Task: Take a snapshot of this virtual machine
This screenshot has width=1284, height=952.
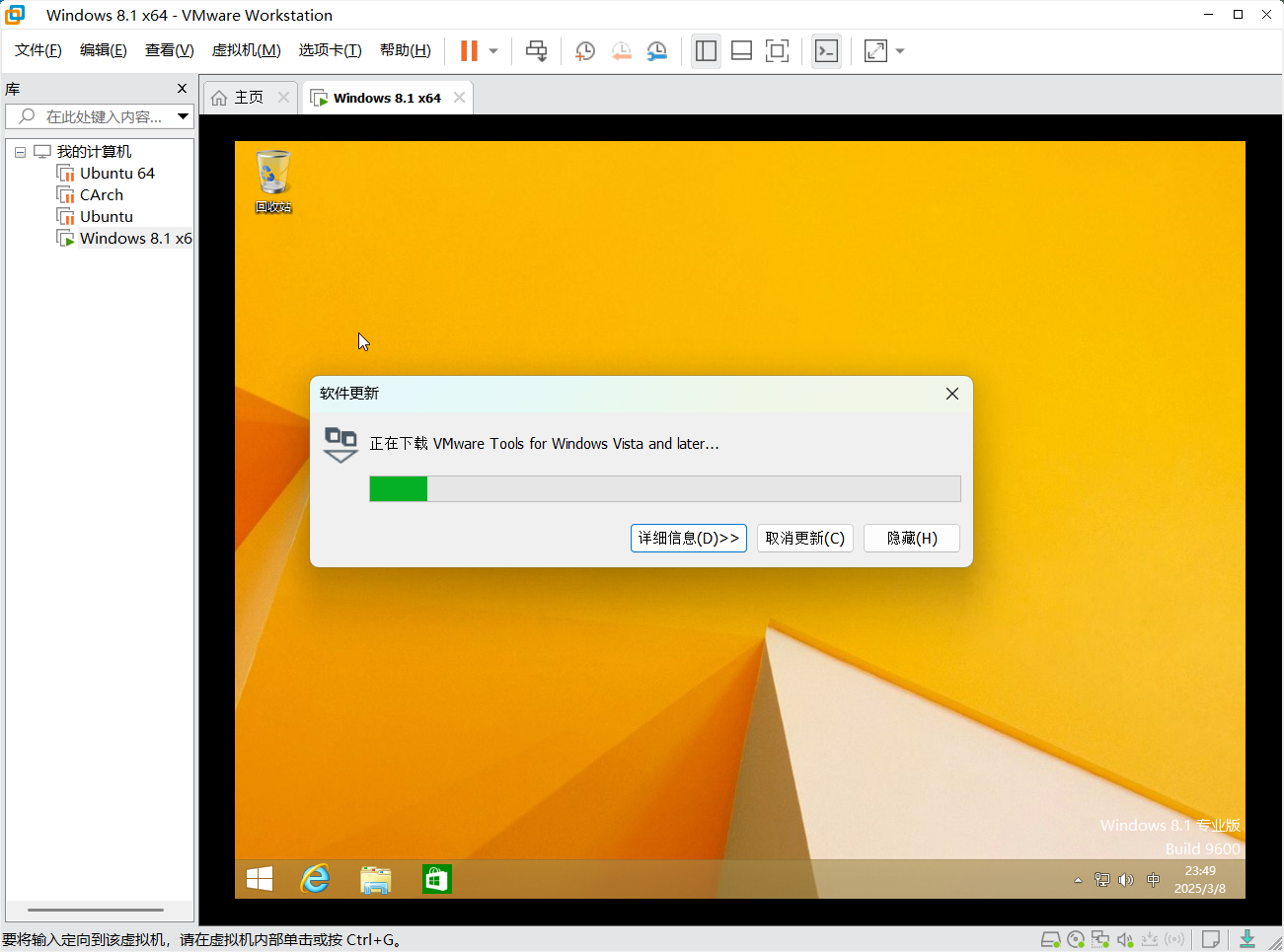Action: coord(585,51)
